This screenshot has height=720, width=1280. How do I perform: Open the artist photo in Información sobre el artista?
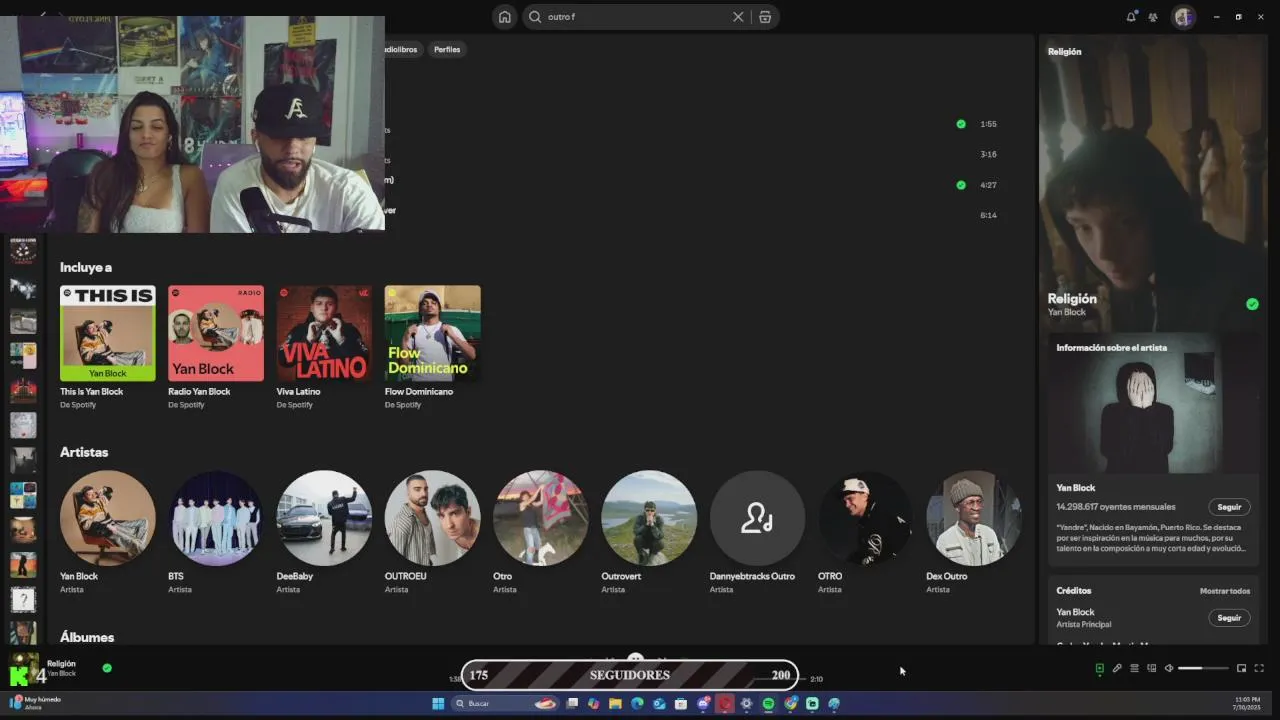click(1152, 403)
